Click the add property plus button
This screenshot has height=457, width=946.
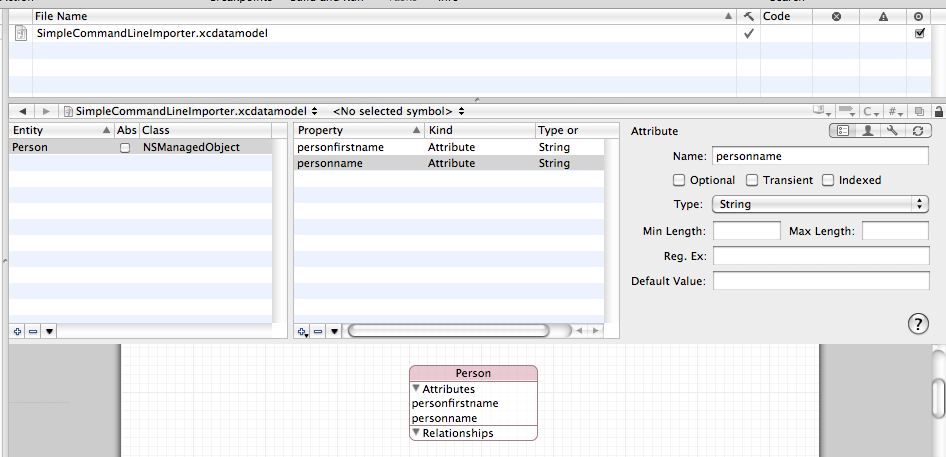tap(303, 331)
